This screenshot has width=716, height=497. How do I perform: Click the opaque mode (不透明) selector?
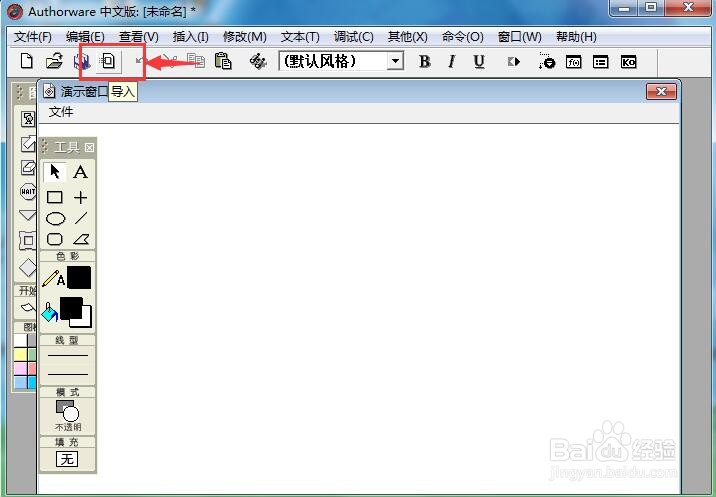click(x=68, y=415)
